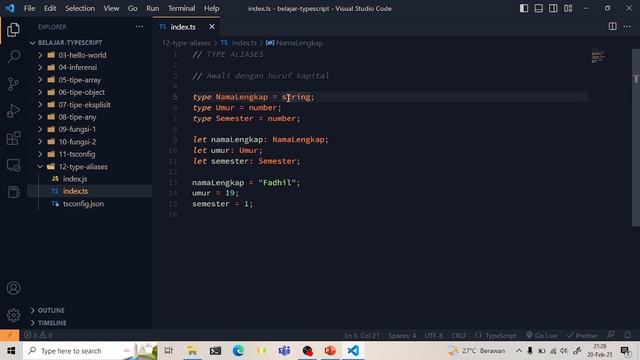Image resolution: width=640 pixels, height=360 pixels.
Task: Change line ending via CRLF indicator
Action: [459, 335]
